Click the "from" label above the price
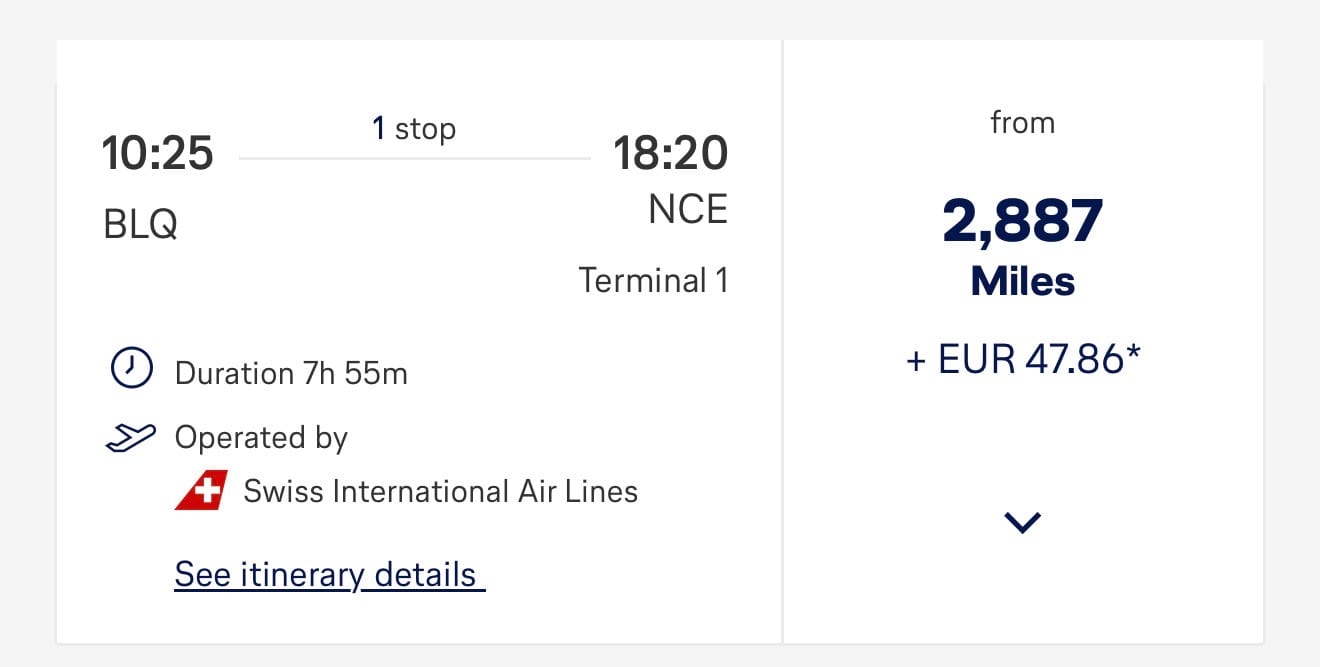Image resolution: width=1320 pixels, height=667 pixels. 1022,123
